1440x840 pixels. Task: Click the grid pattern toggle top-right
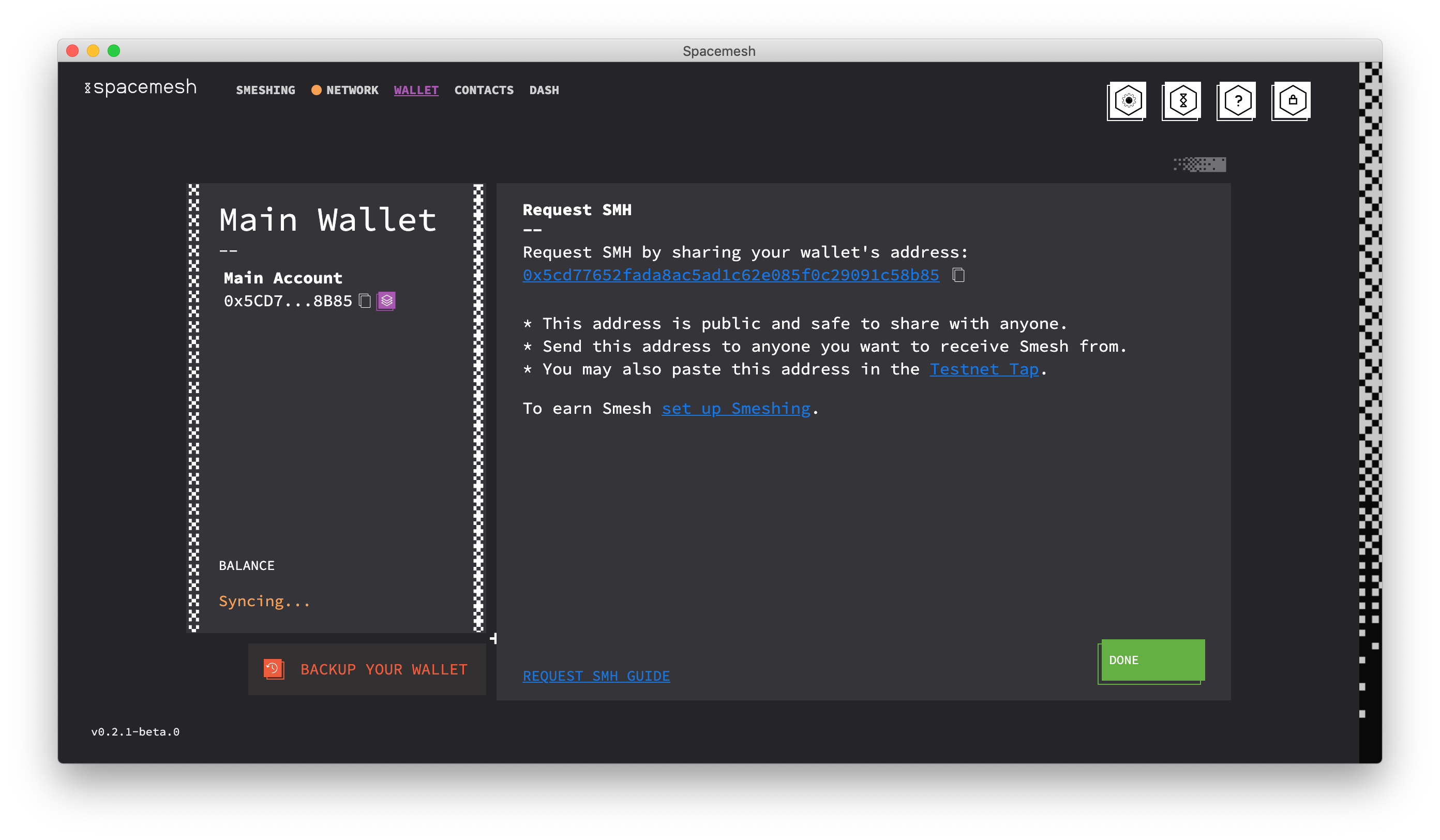tap(1200, 164)
